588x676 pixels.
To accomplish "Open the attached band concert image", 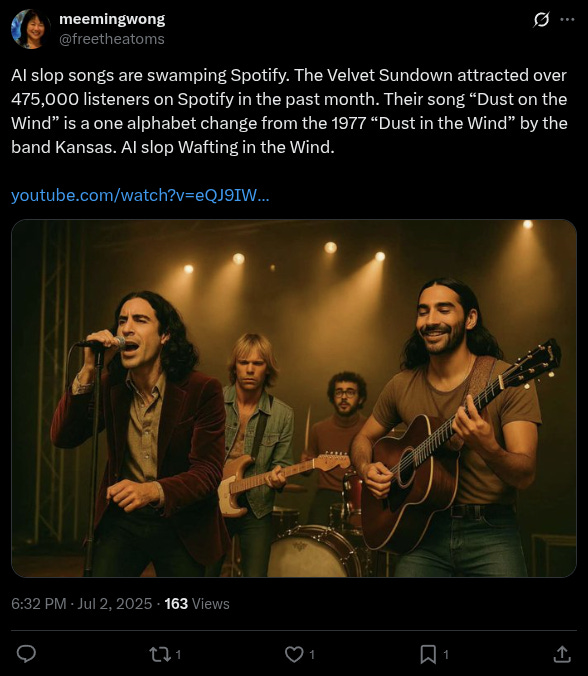I will 294,398.
